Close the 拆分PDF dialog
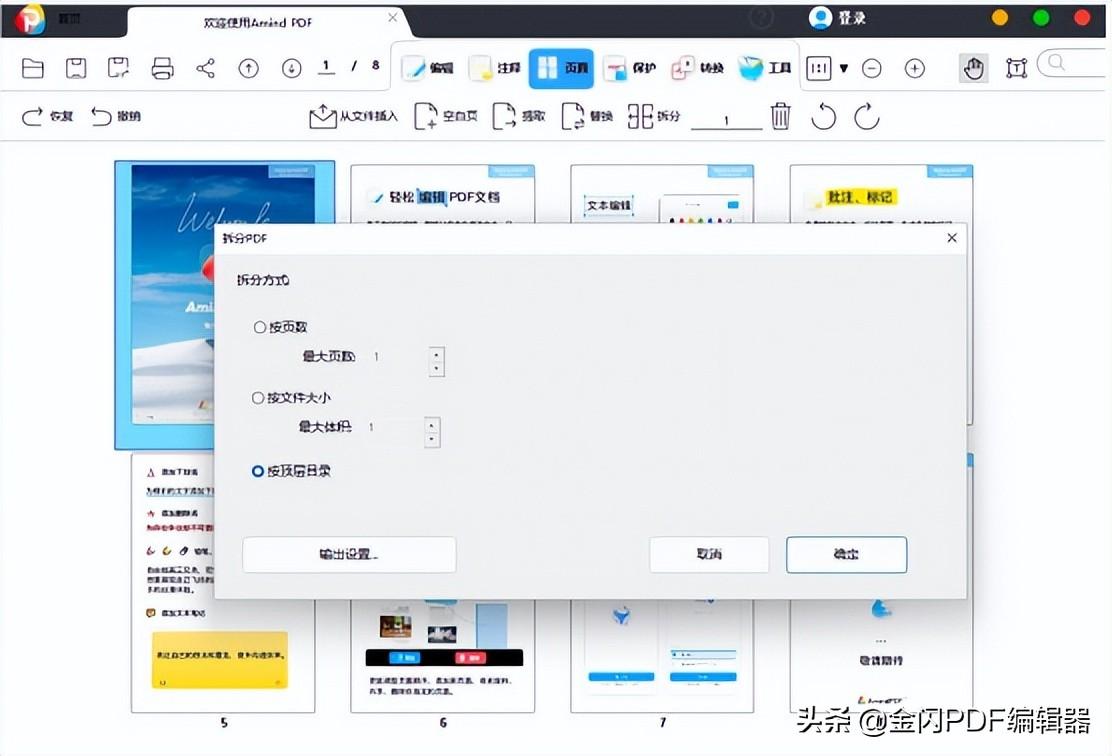The height and width of the screenshot is (756, 1112). [x=952, y=238]
